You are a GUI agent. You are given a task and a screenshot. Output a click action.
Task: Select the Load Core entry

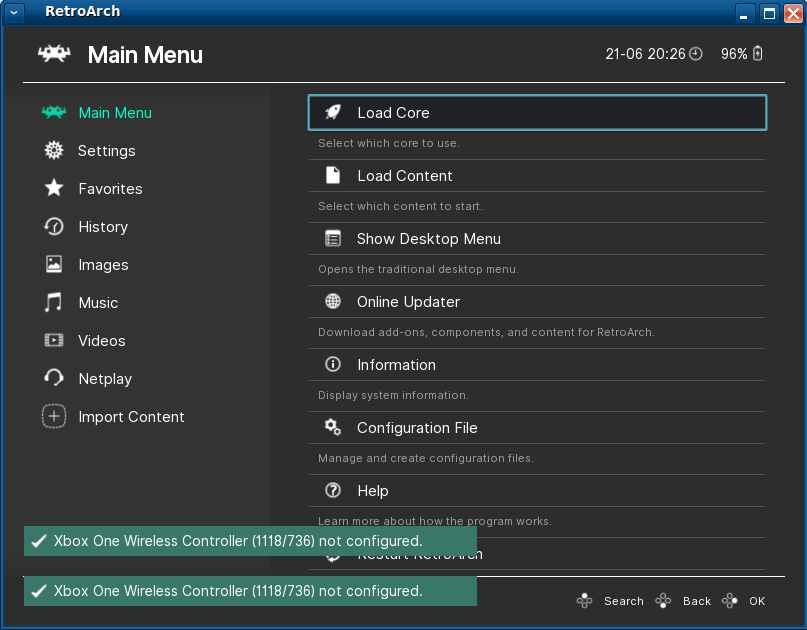(537, 112)
